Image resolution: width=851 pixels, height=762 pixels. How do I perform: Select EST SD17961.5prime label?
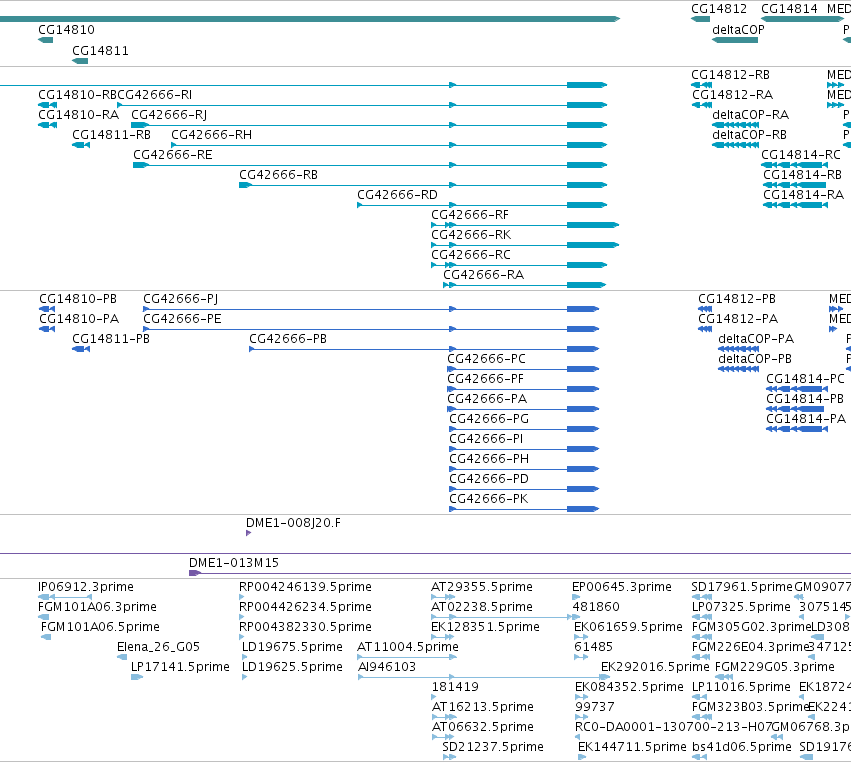pos(742,587)
